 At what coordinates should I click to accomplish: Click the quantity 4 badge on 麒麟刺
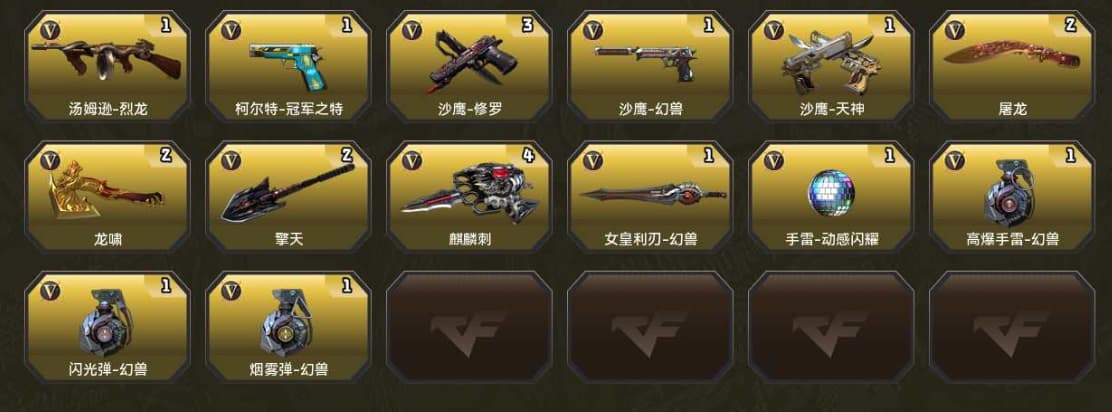pos(527,156)
